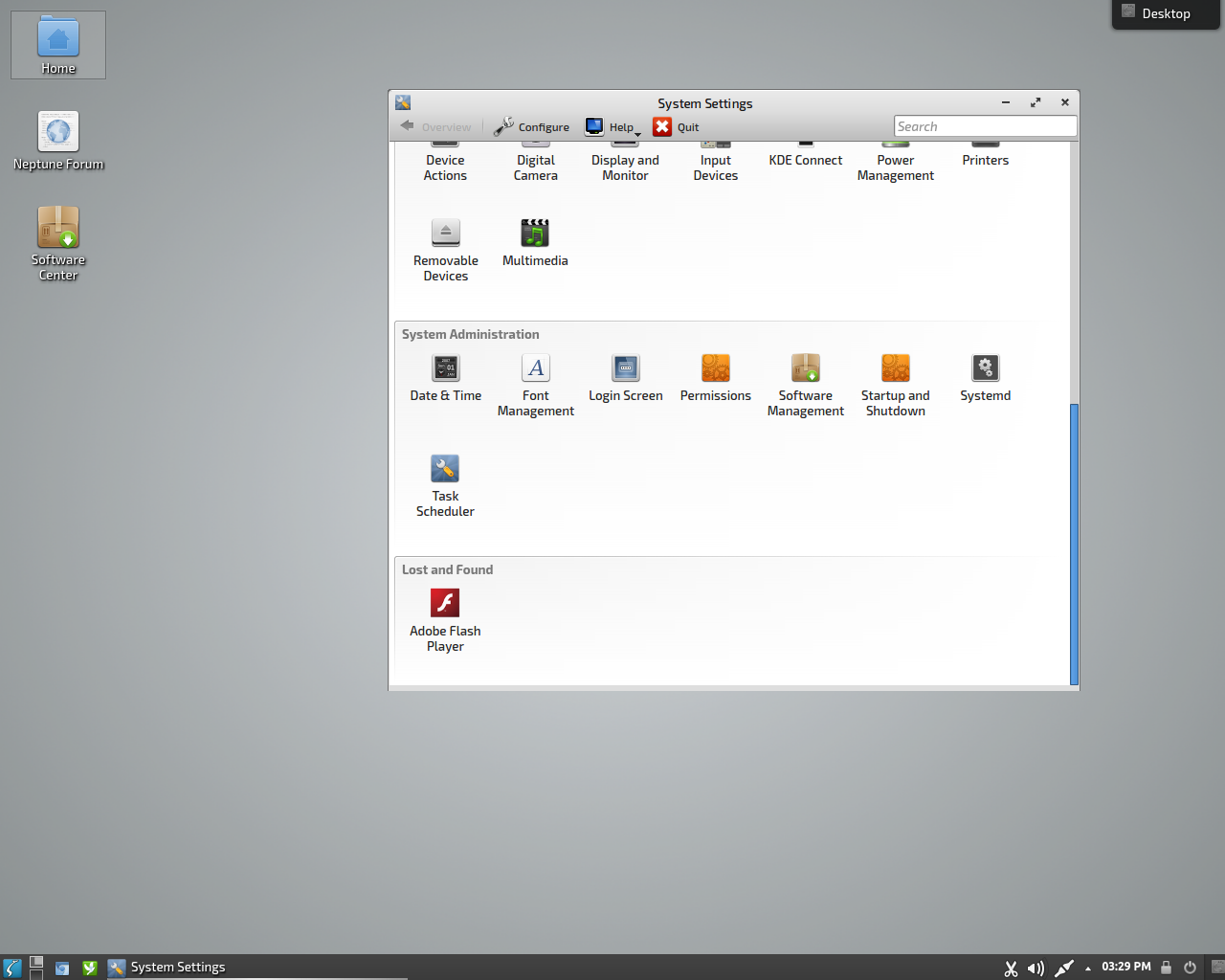This screenshot has height=980, width=1225.
Task: Open the Systemd module
Action: (985, 378)
